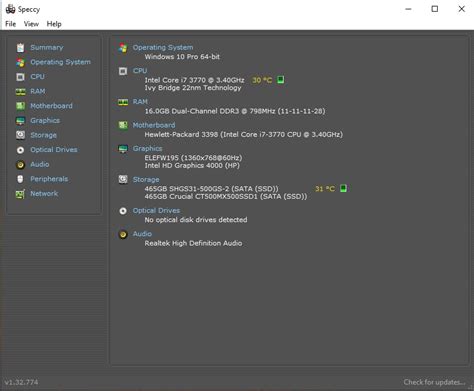The width and height of the screenshot is (474, 391).
Task: Select Graphics in the sidebar
Action: coord(45,120)
